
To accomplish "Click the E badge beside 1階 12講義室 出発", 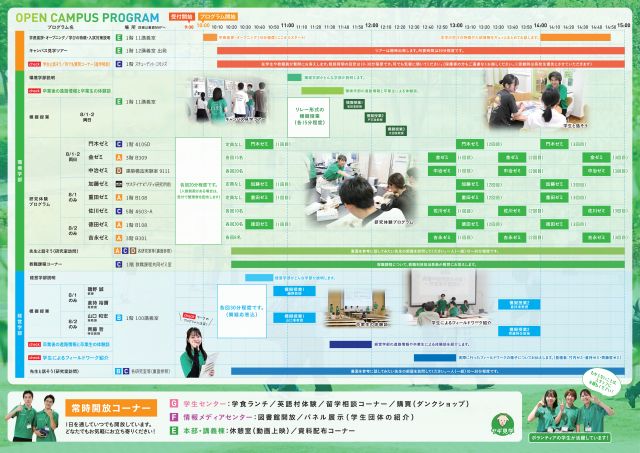I will [119, 51].
